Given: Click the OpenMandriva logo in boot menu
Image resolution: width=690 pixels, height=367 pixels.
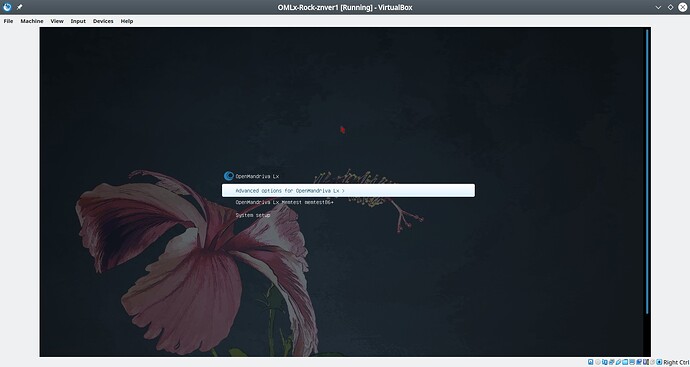Looking at the screenshot, I should (228, 176).
